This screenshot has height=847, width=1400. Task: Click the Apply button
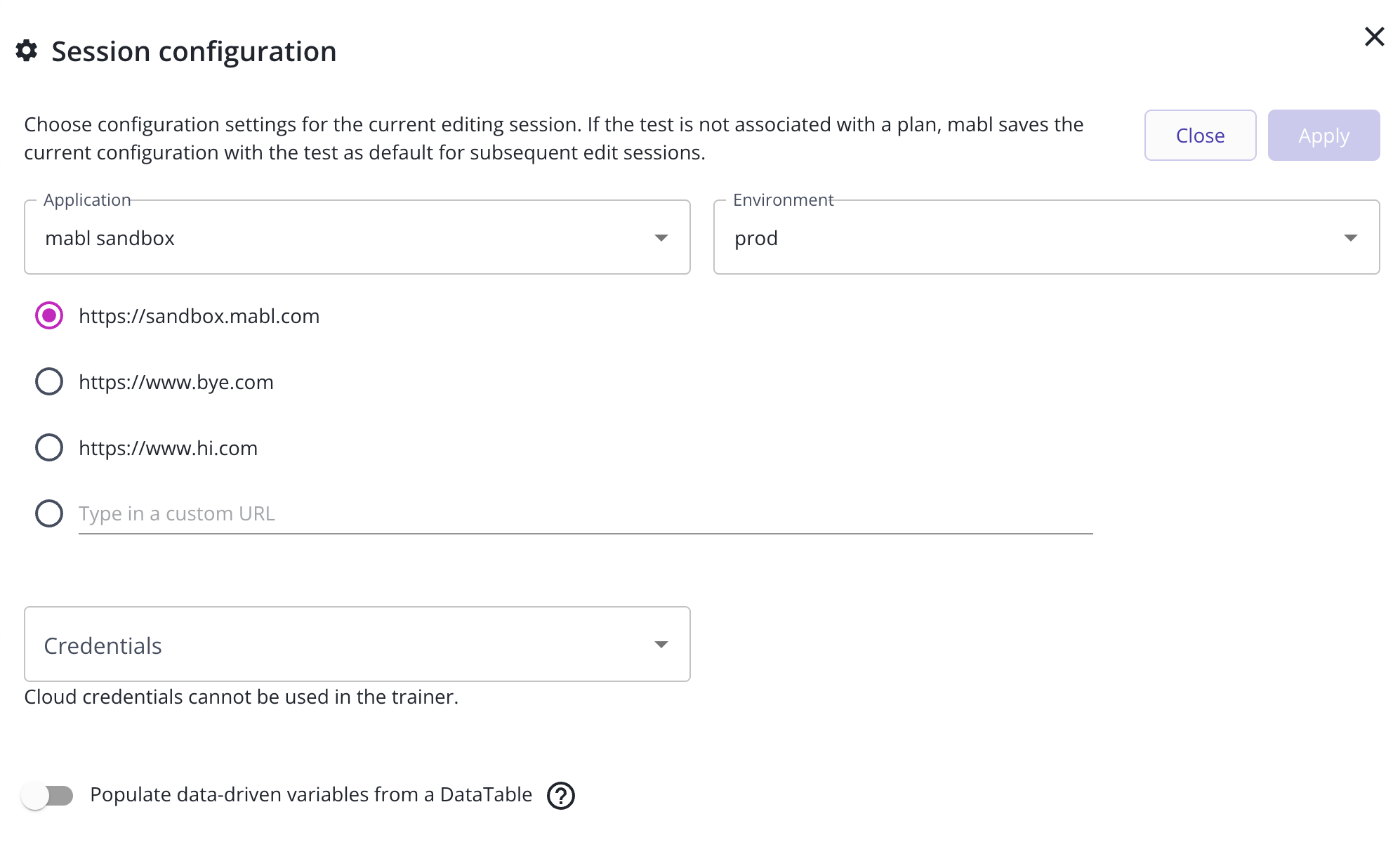(1323, 135)
